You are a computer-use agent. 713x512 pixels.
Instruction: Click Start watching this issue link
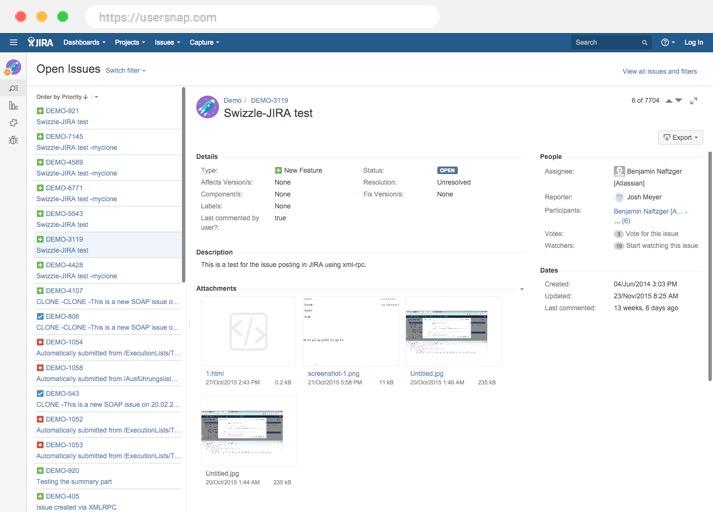662,246
